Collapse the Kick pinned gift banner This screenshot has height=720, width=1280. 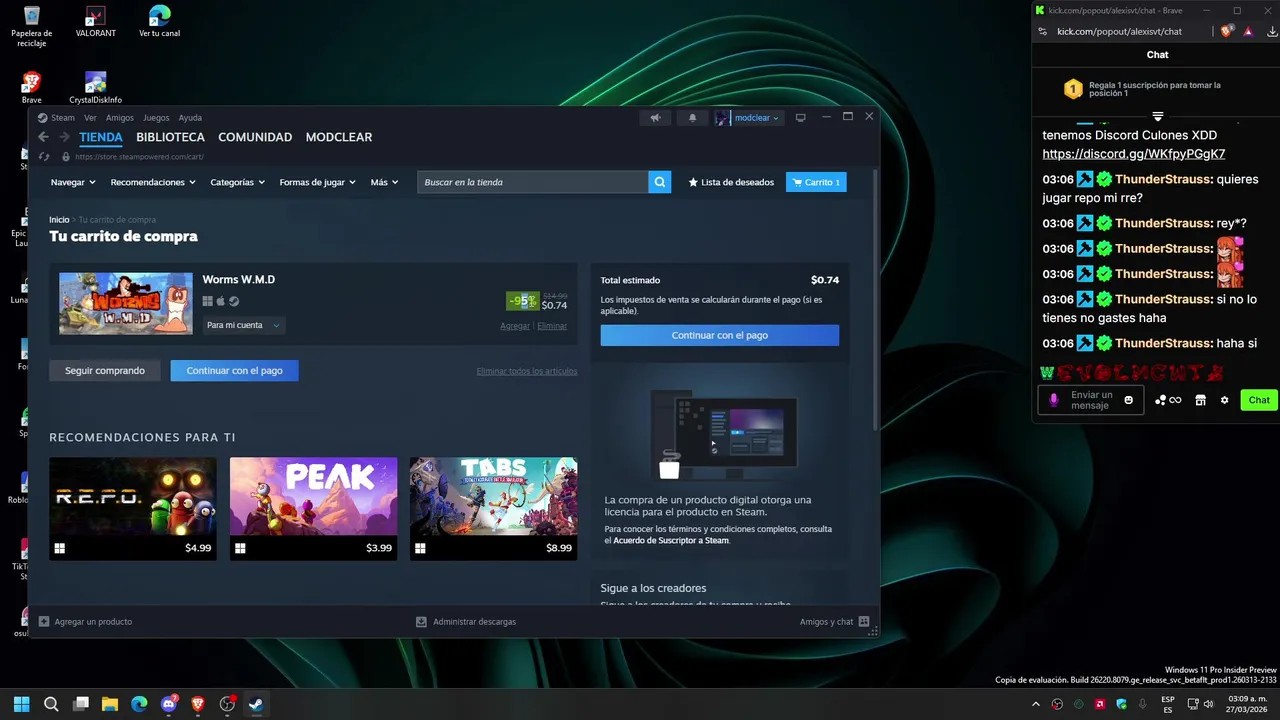coord(1157,116)
